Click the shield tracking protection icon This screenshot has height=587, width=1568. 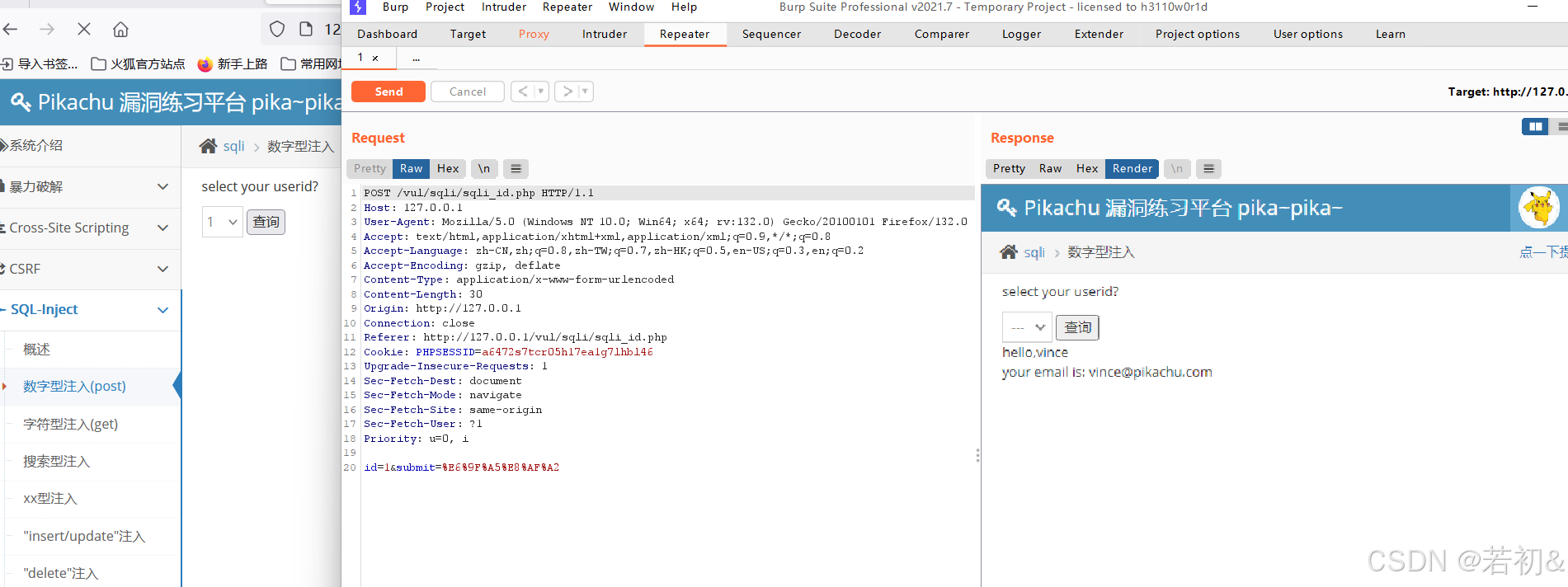click(x=277, y=29)
